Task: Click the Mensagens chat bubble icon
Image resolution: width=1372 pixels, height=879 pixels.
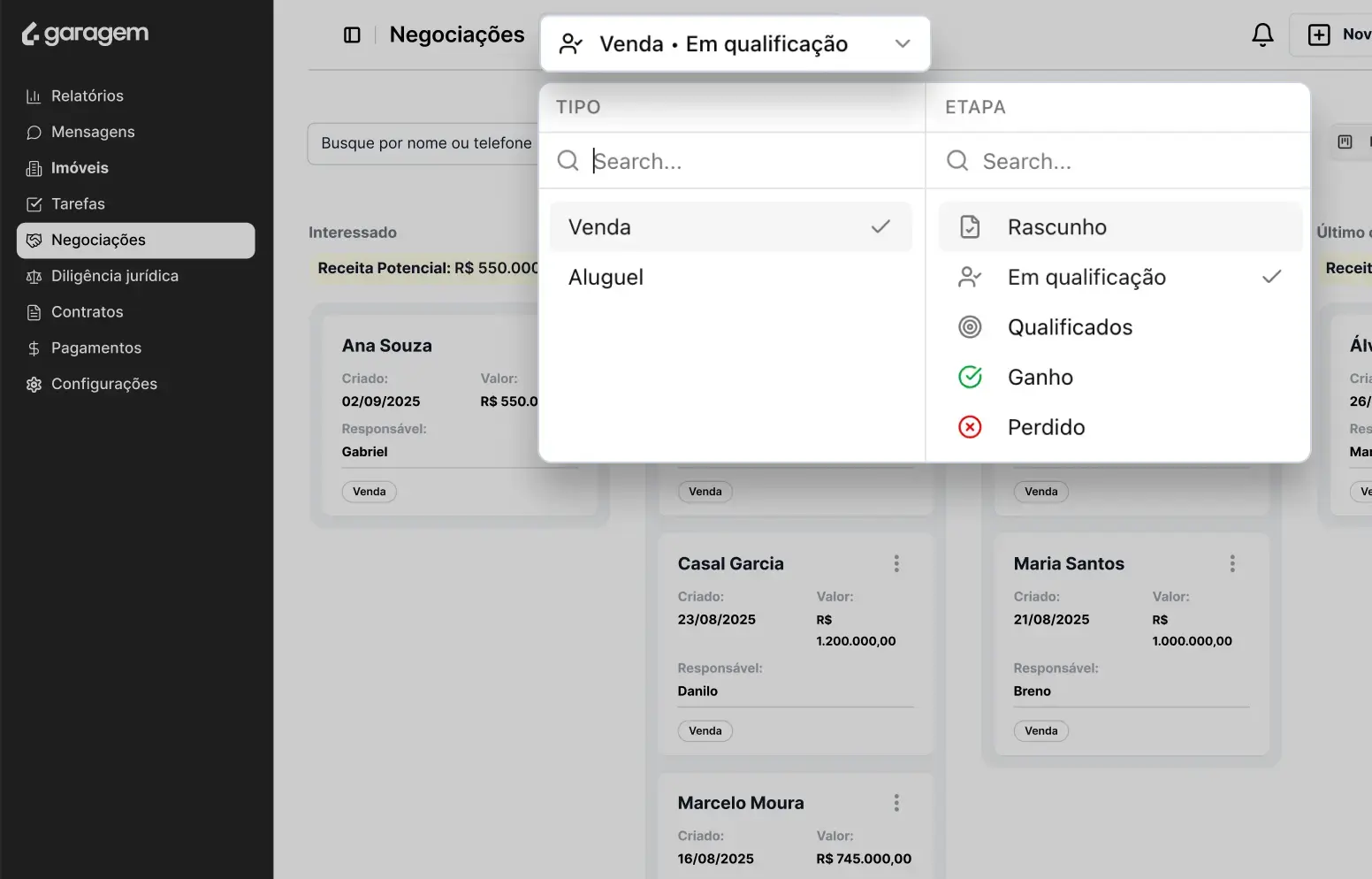Action: tap(33, 132)
